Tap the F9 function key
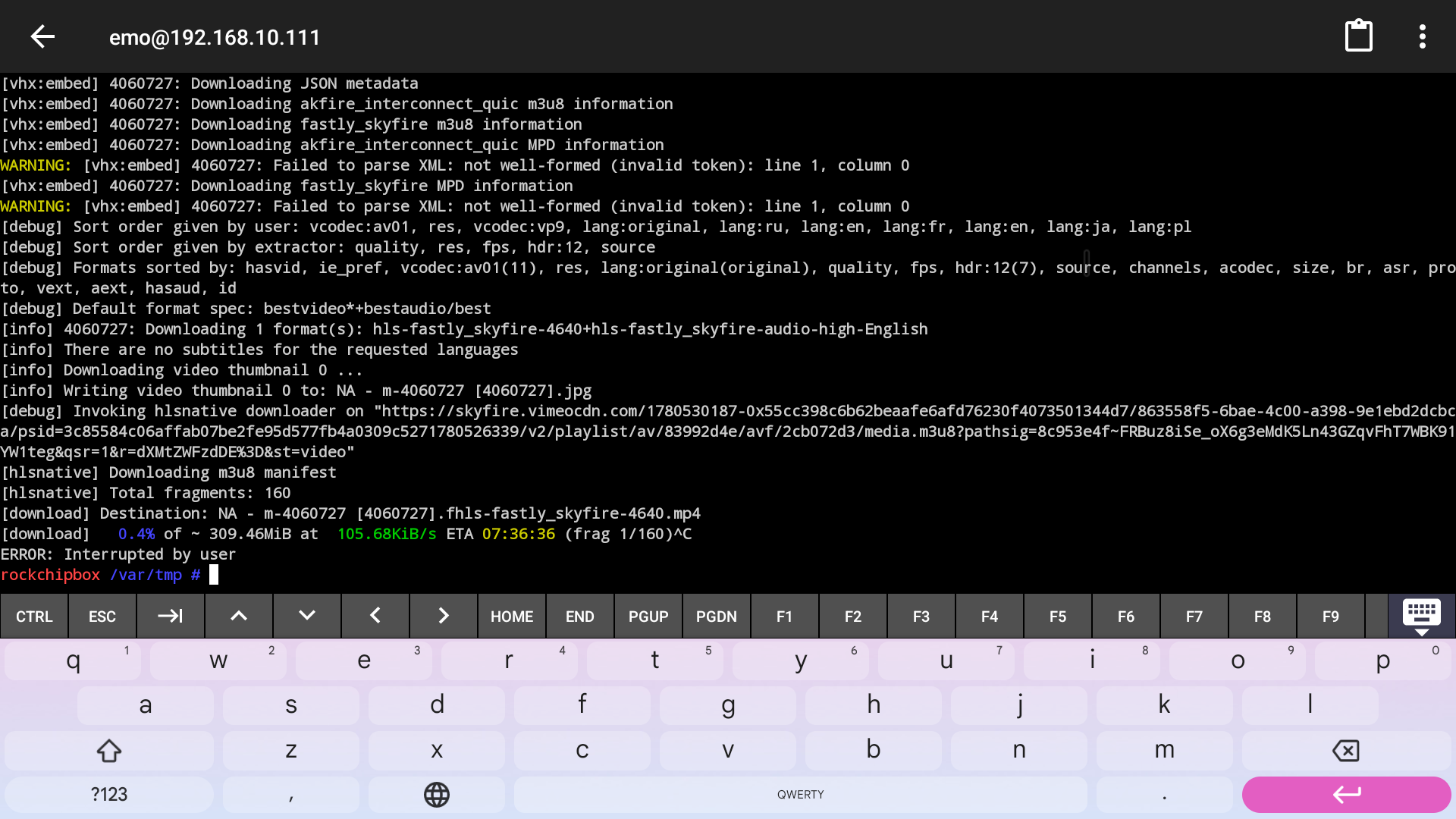Screen dimensions: 1456x819 tap(1331, 617)
